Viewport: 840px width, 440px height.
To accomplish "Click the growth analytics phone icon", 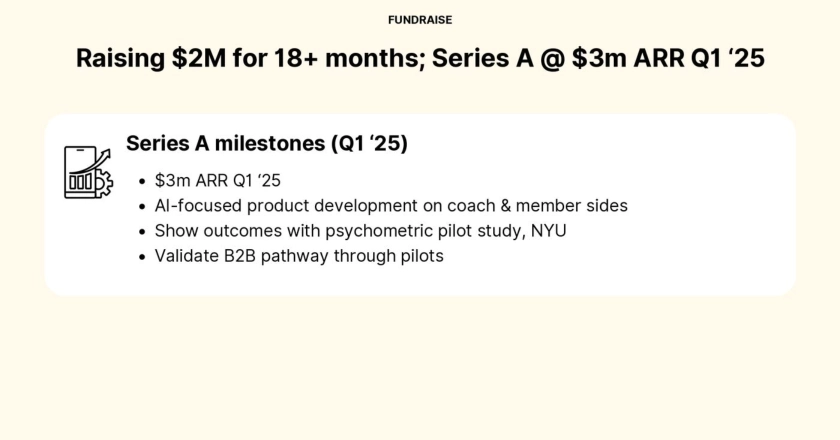I will 87,172.
